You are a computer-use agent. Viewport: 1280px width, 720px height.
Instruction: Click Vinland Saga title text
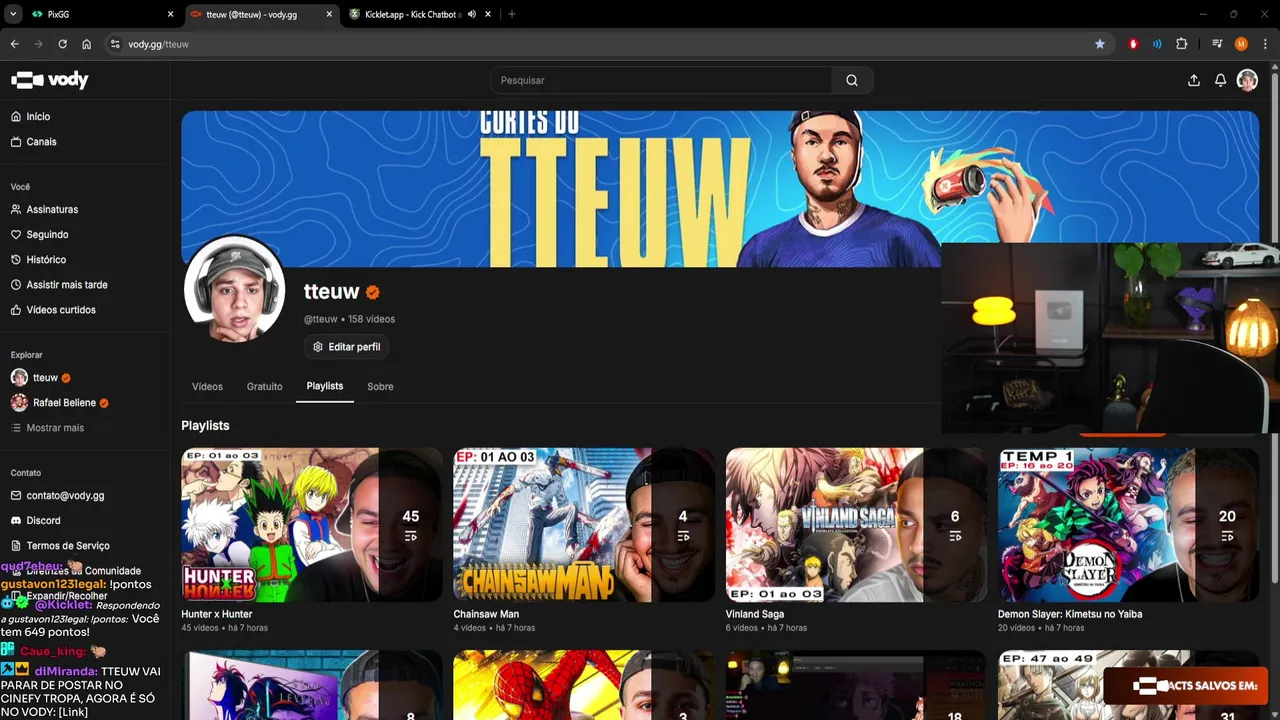coord(755,614)
